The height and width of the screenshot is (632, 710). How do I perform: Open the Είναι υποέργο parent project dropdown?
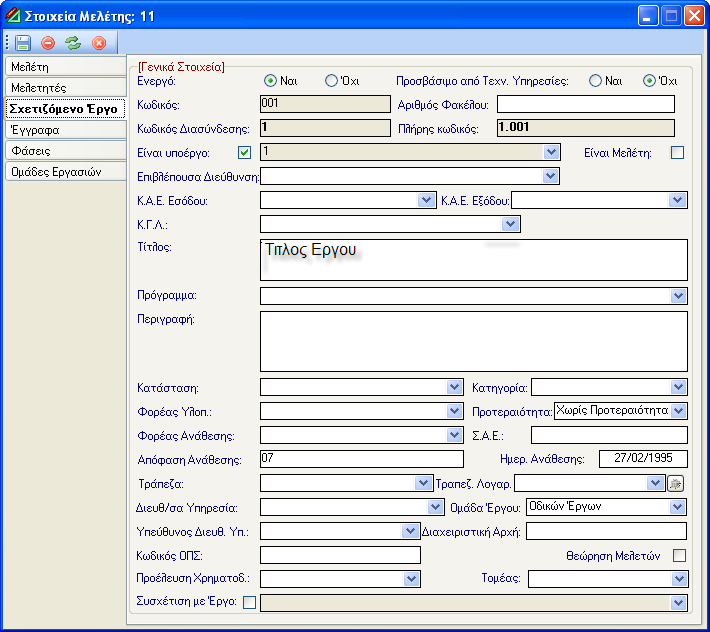click(551, 152)
